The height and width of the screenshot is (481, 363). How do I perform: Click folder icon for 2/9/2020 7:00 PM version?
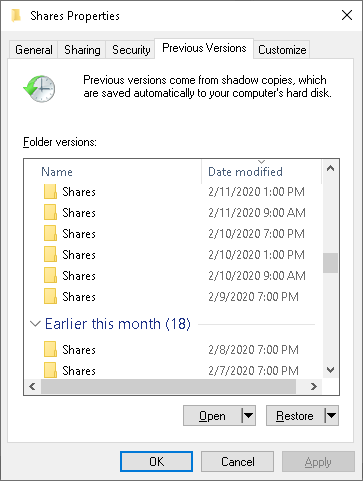[50, 297]
